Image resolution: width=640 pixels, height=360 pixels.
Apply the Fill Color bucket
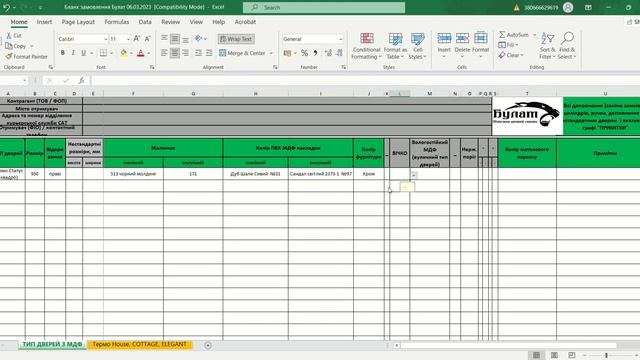[x=124, y=53]
